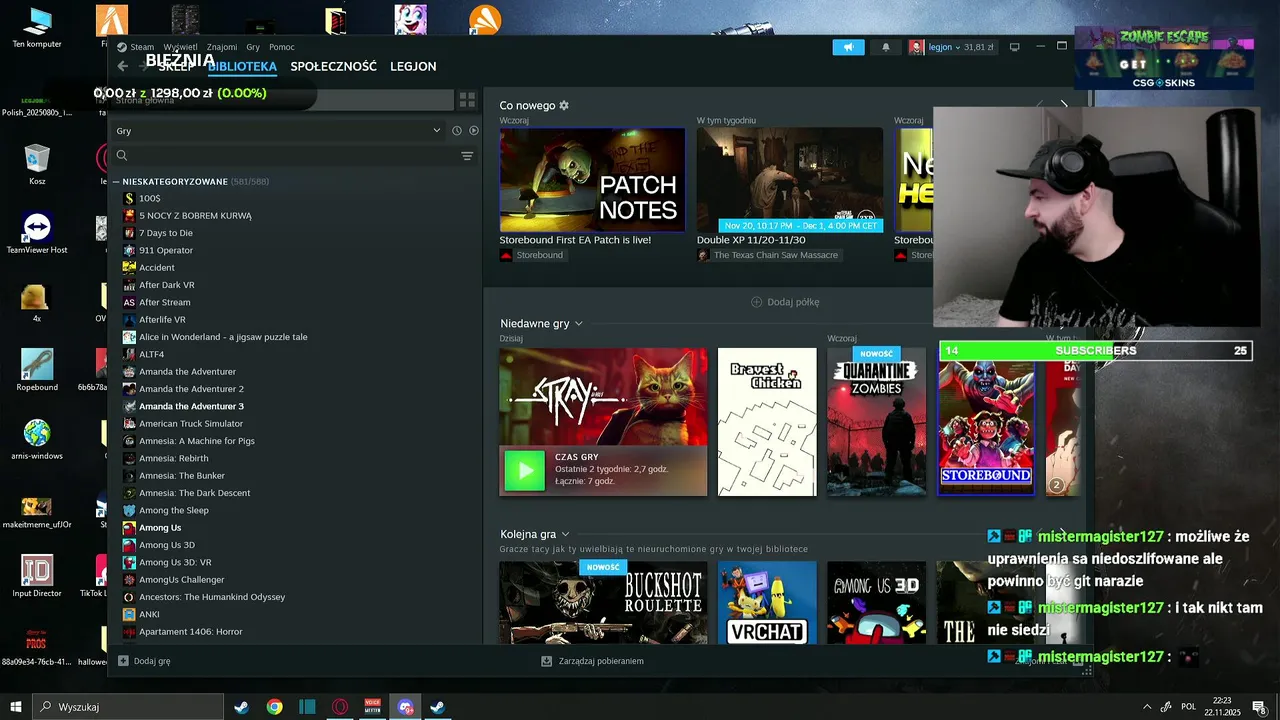Toggle library grid view icon

coord(467,100)
